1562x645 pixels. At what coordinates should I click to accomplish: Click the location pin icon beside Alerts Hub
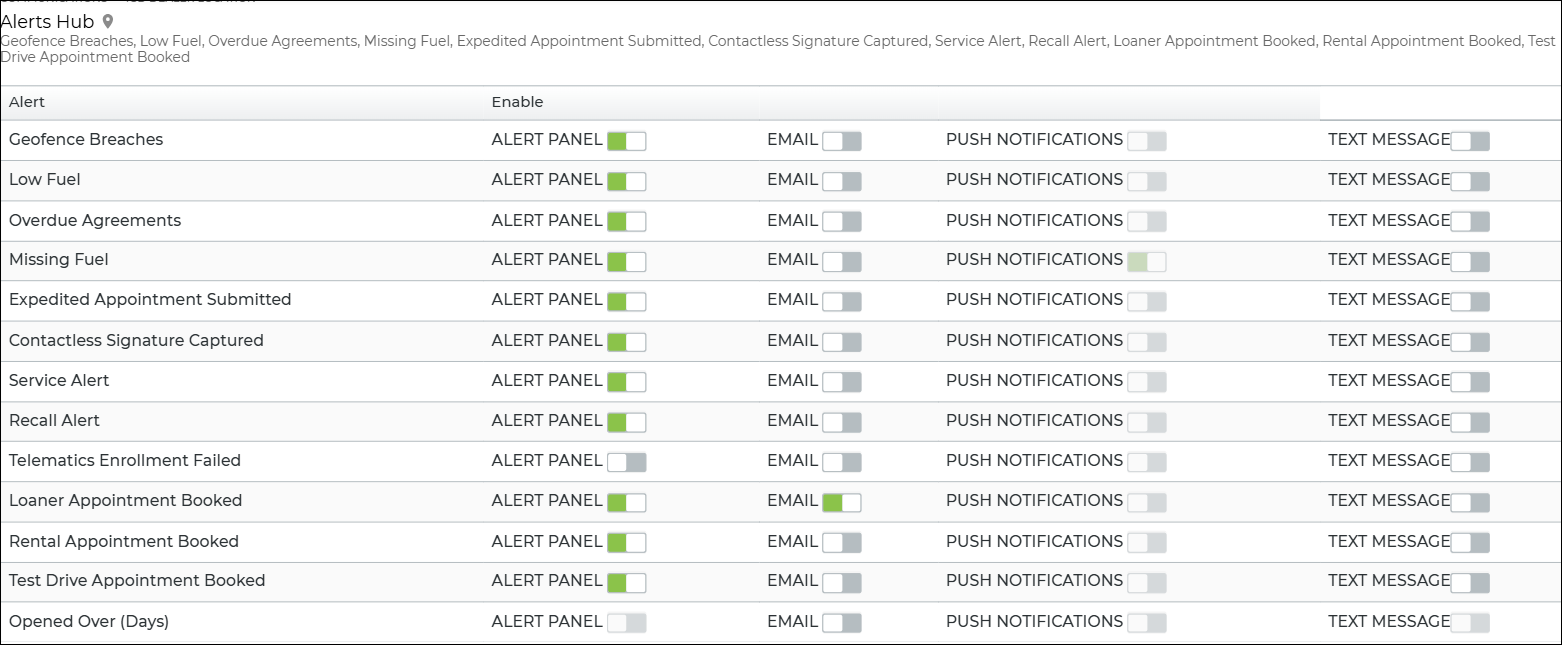click(108, 21)
